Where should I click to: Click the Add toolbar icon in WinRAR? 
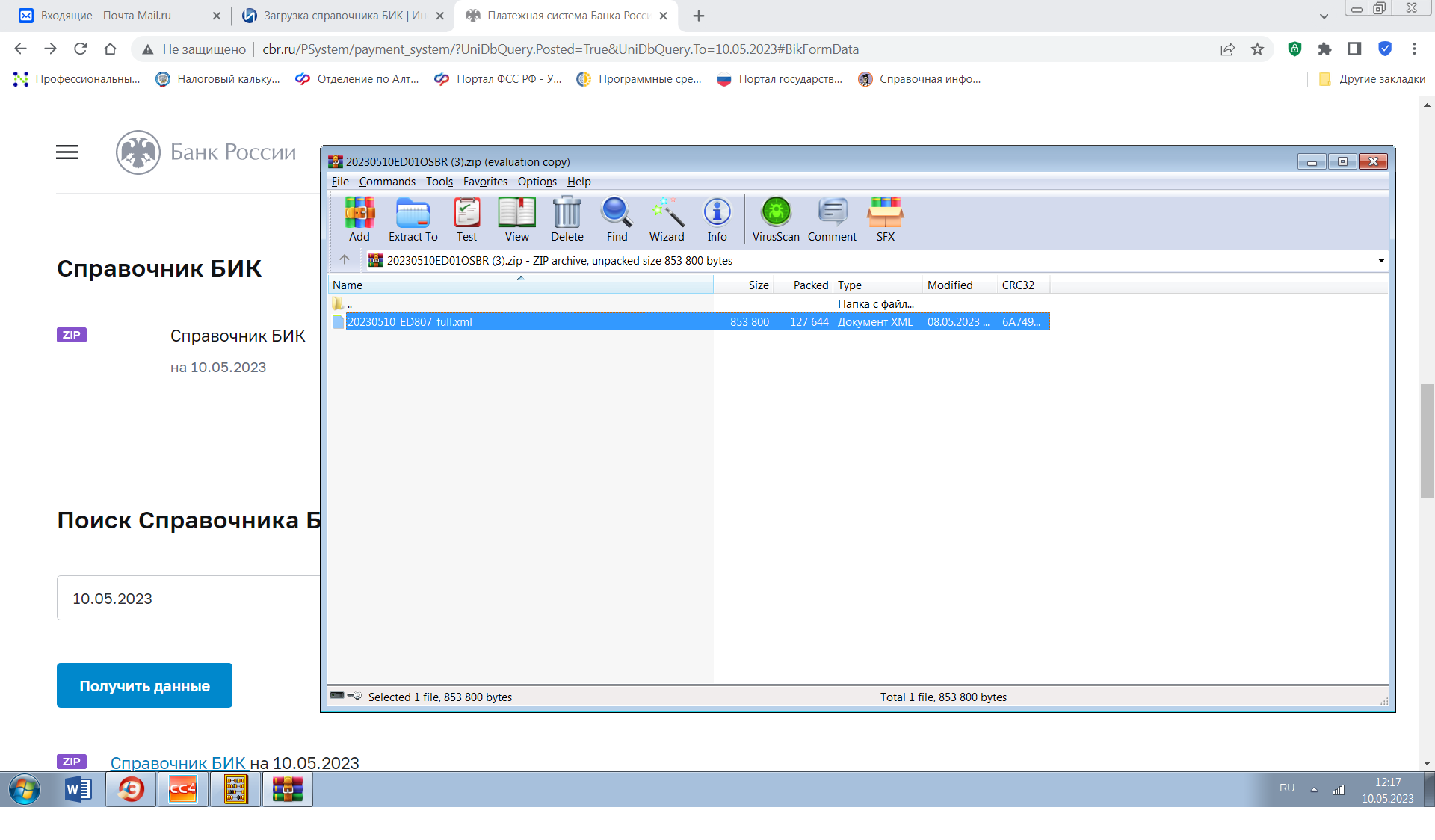[x=359, y=219]
